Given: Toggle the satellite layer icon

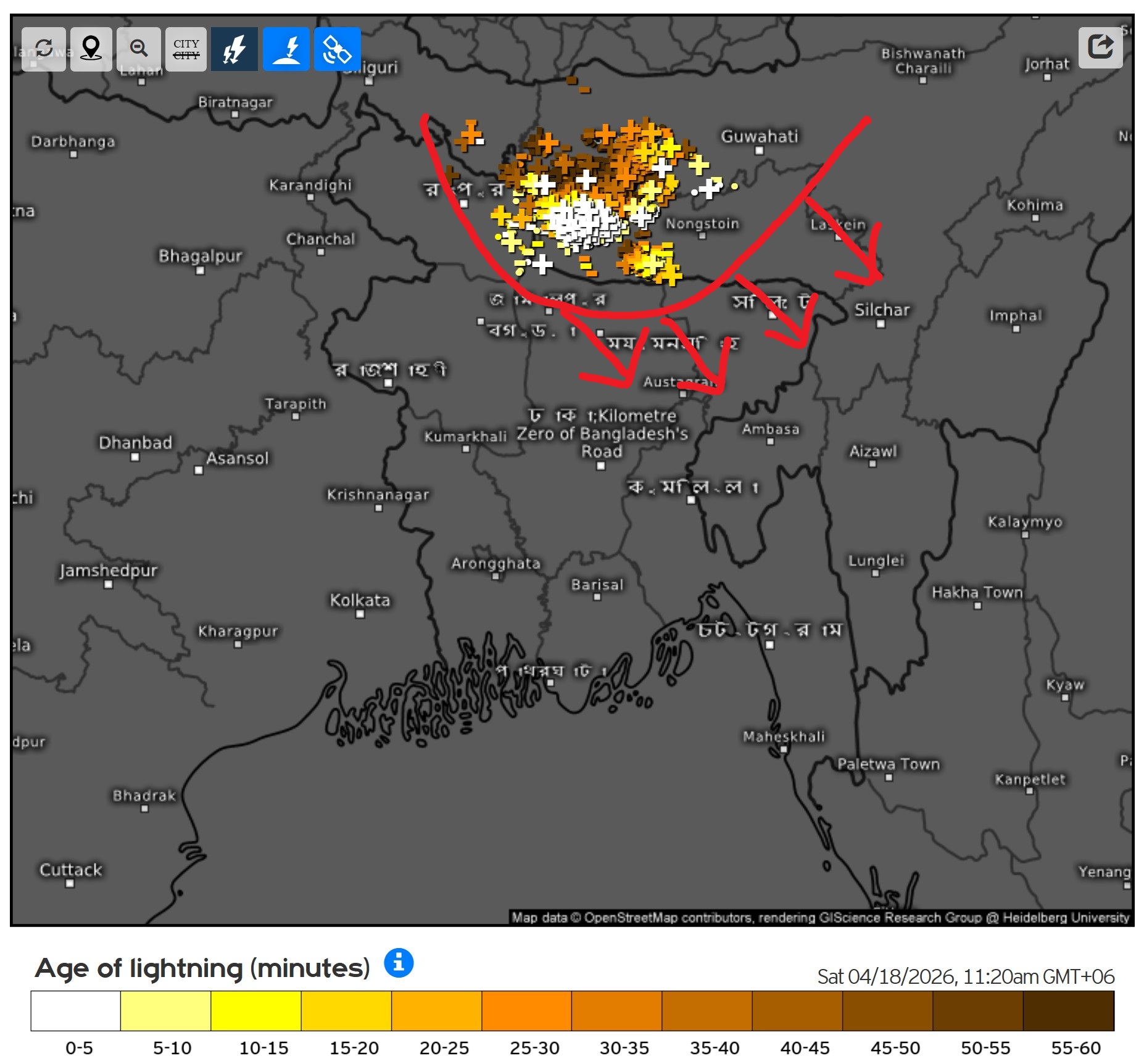Looking at the screenshot, I should click(337, 49).
